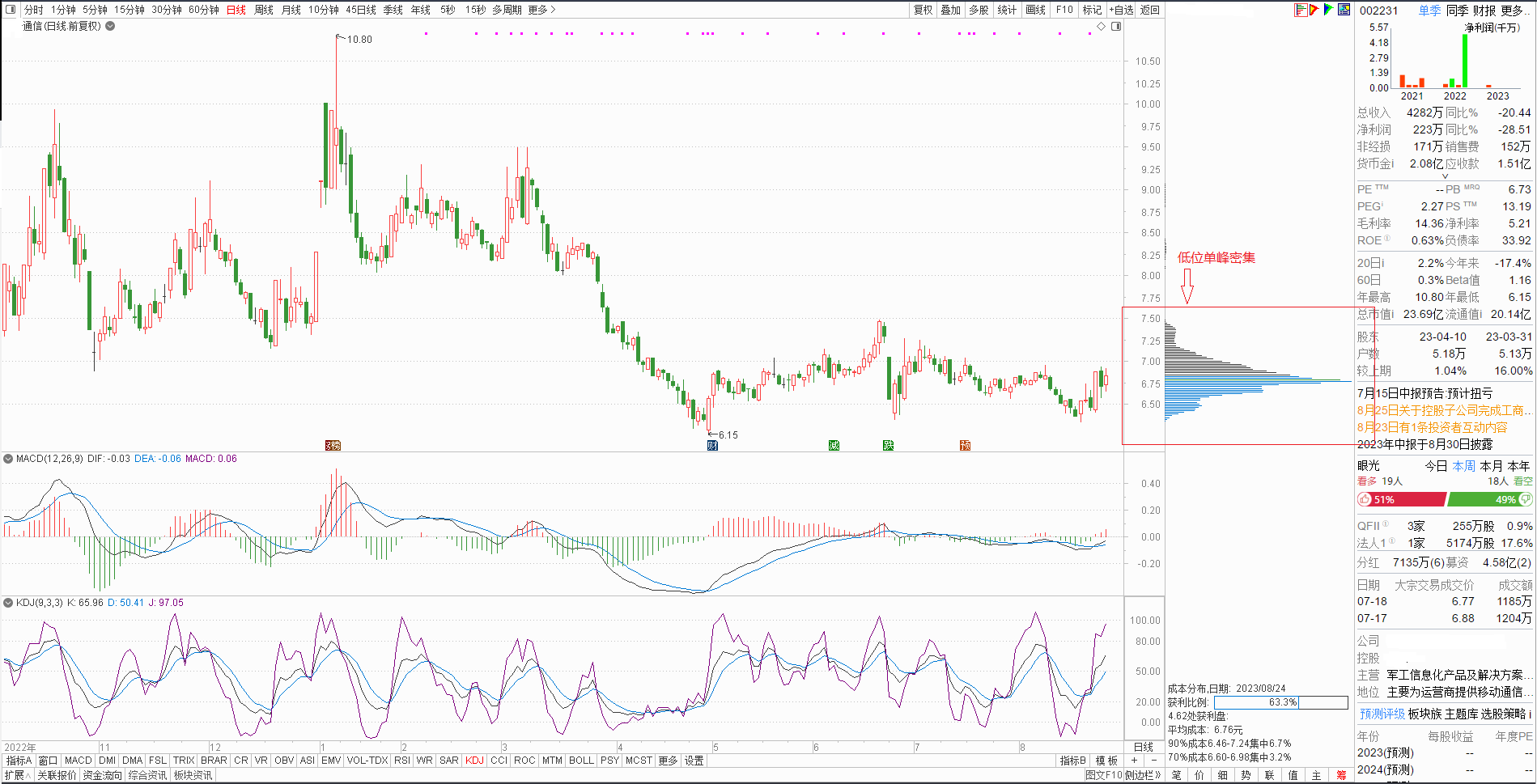
Task: Select the BOLL indicator tab
Action: [x=581, y=761]
